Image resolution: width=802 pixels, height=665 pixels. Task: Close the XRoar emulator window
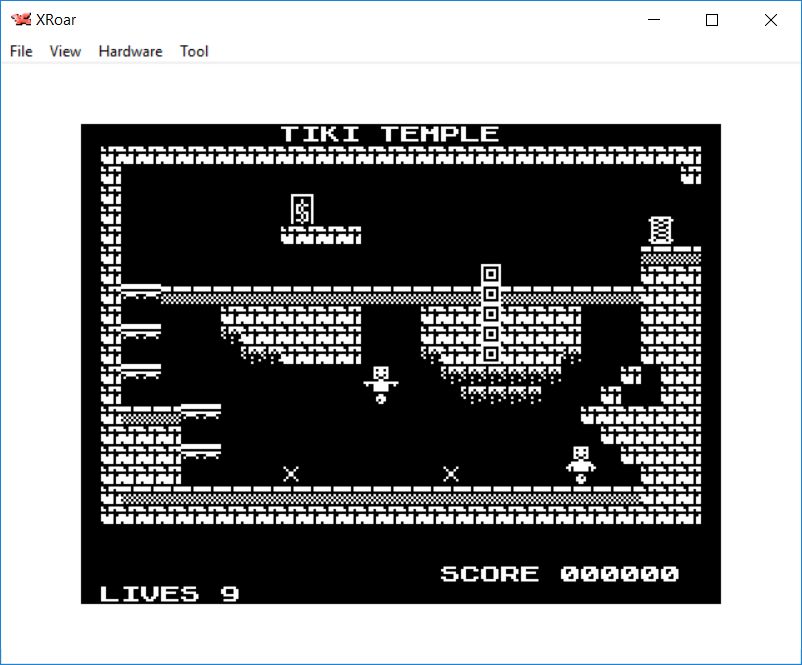(770, 20)
